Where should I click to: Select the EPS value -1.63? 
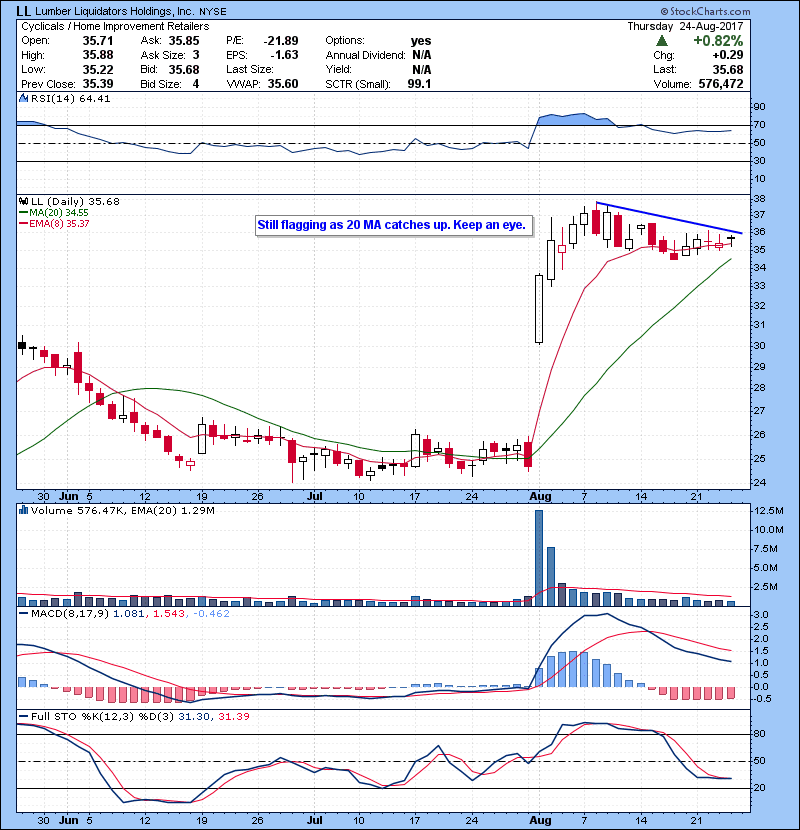tap(284, 55)
